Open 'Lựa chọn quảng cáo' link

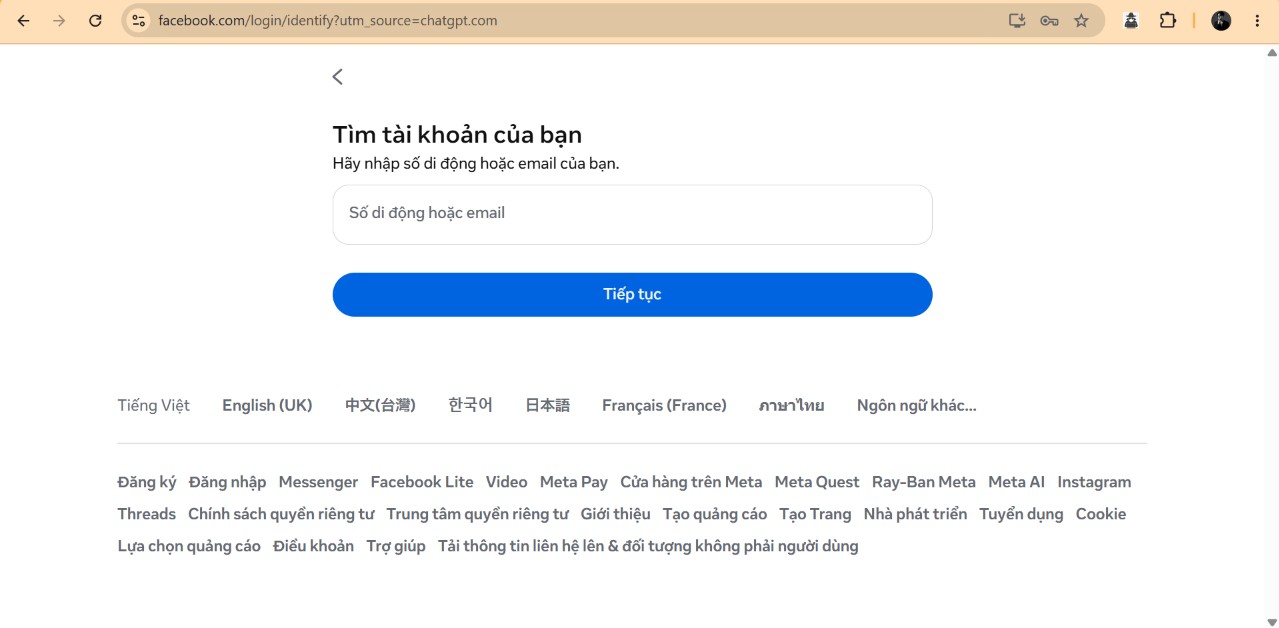tap(189, 546)
